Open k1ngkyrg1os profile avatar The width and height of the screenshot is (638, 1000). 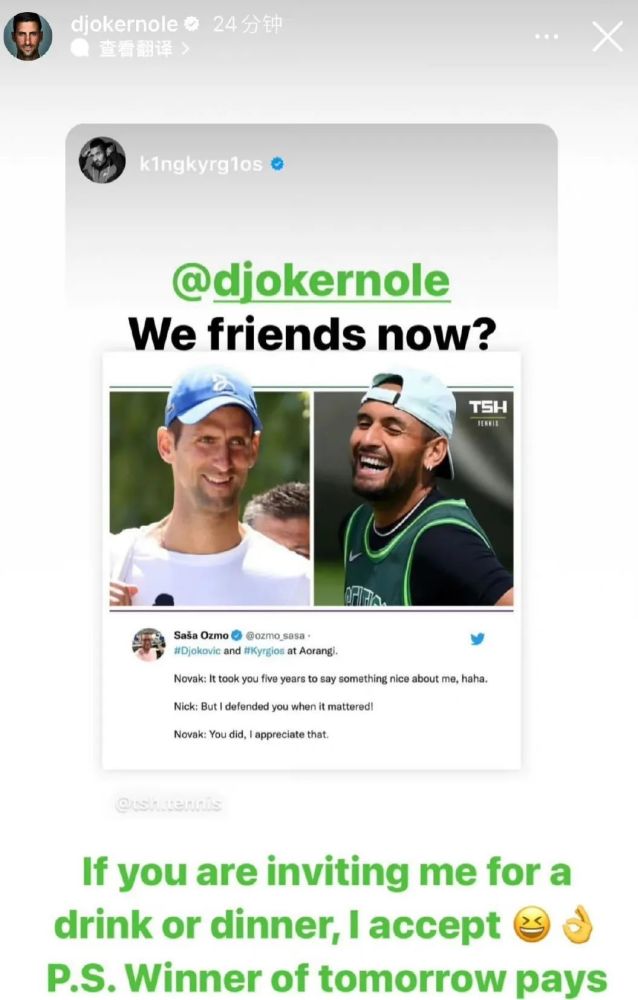[102, 160]
